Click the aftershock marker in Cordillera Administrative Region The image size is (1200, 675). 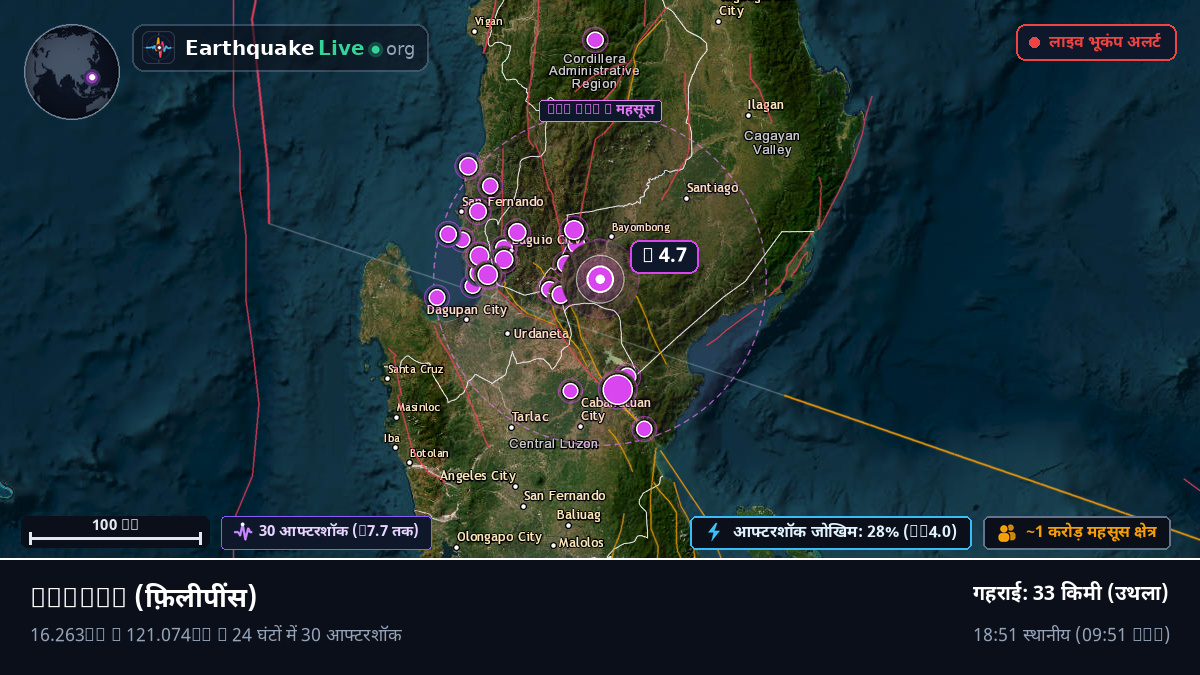click(x=595, y=40)
